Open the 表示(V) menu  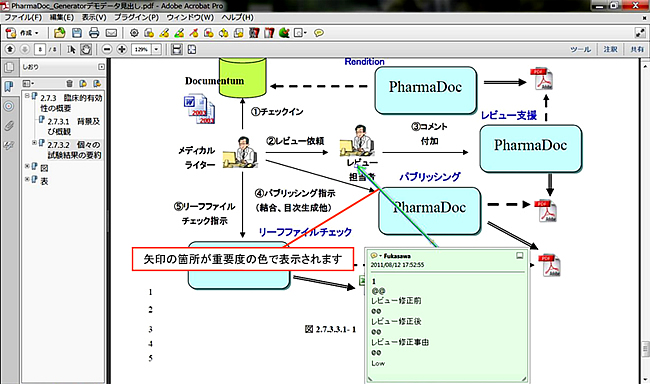(x=94, y=17)
